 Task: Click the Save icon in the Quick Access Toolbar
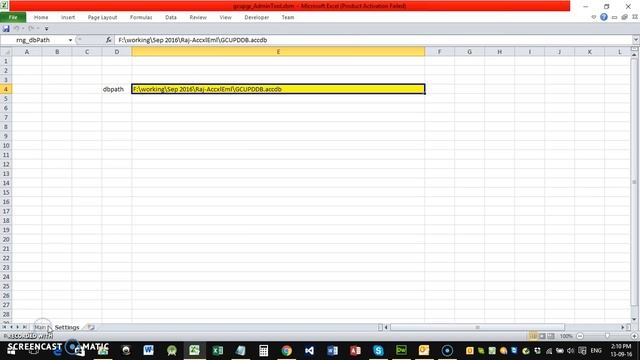(6, 29)
